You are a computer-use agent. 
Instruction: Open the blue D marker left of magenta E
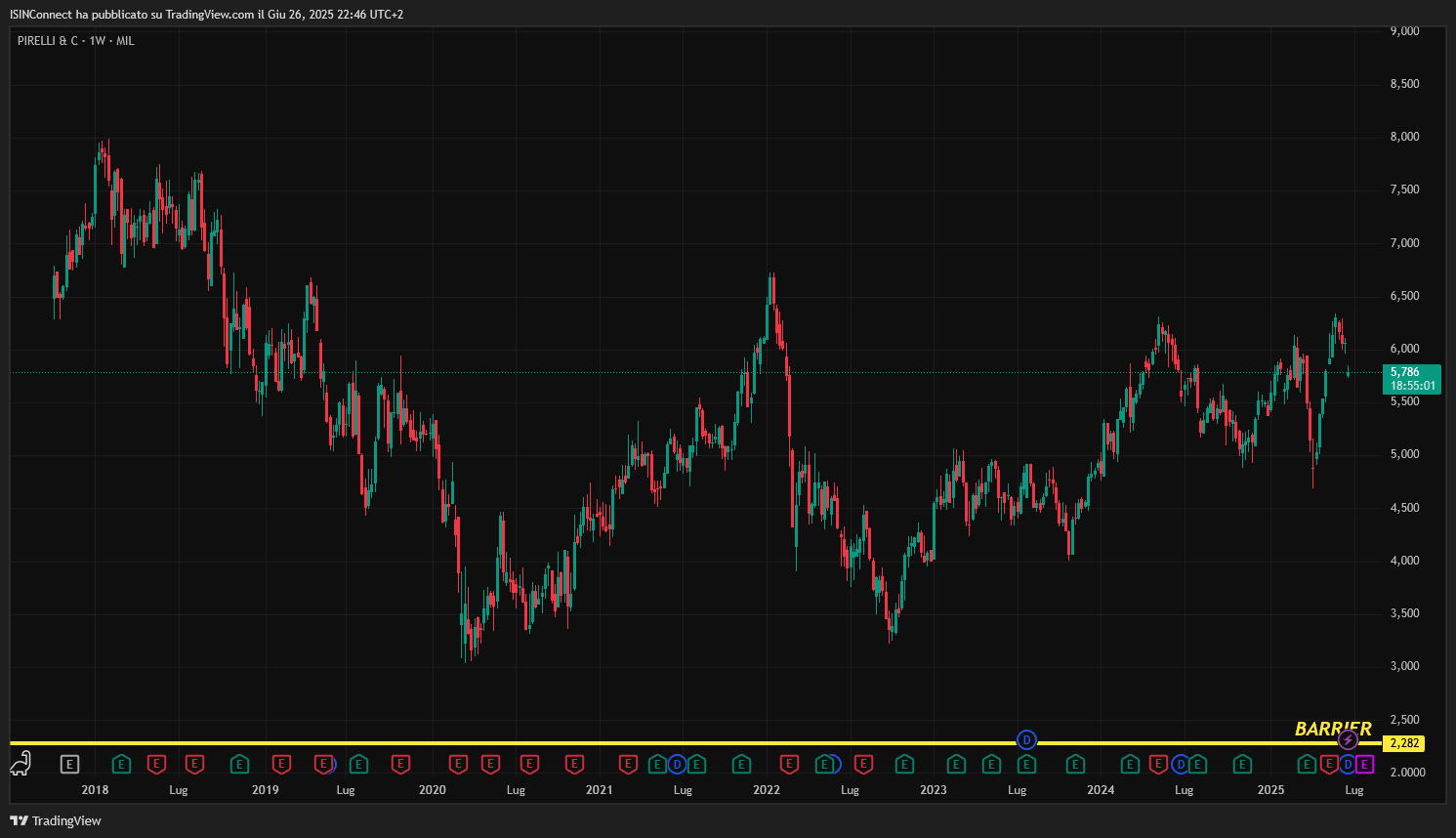(1348, 764)
